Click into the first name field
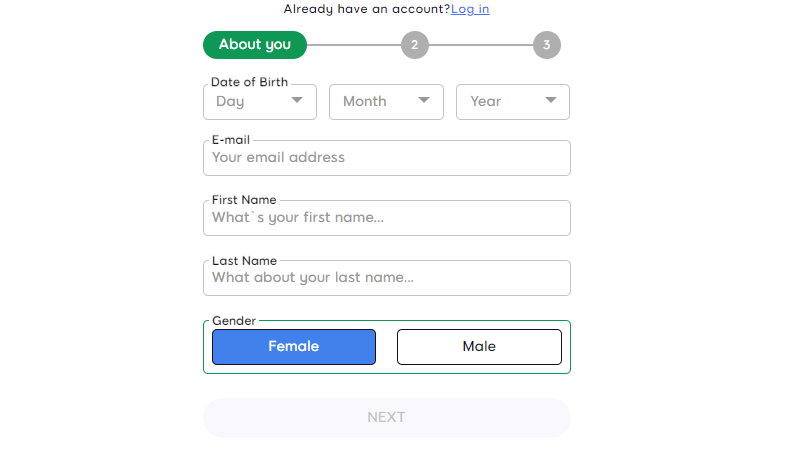This screenshot has height=469, width=785. (x=386, y=218)
